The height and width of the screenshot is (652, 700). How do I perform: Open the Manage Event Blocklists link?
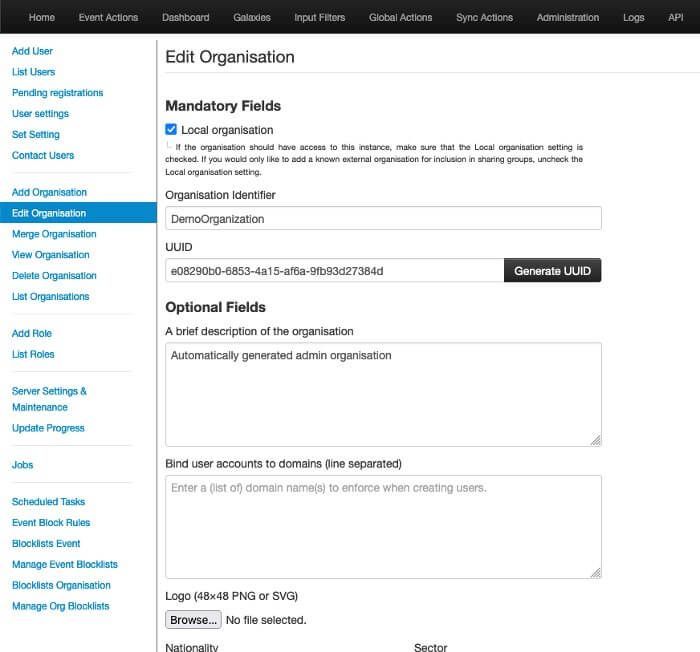64,565
